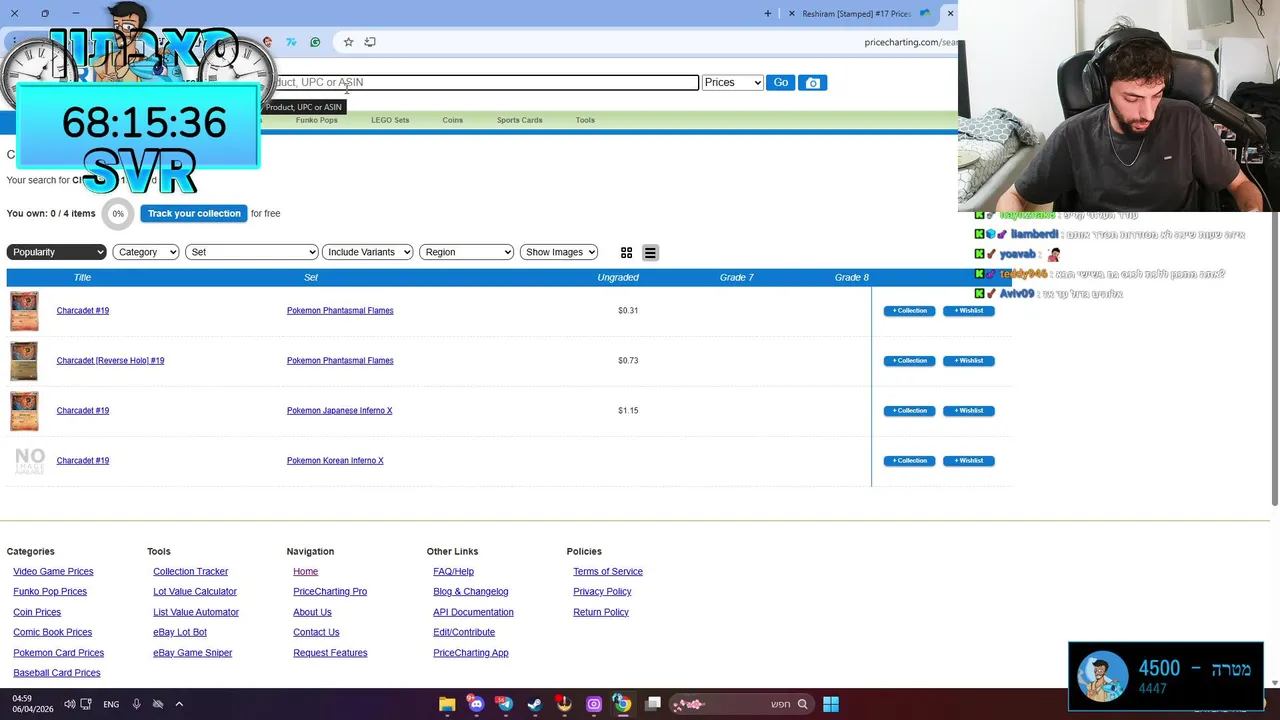
Task: Show hidden tray icons chevron
Action: tap(179, 704)
